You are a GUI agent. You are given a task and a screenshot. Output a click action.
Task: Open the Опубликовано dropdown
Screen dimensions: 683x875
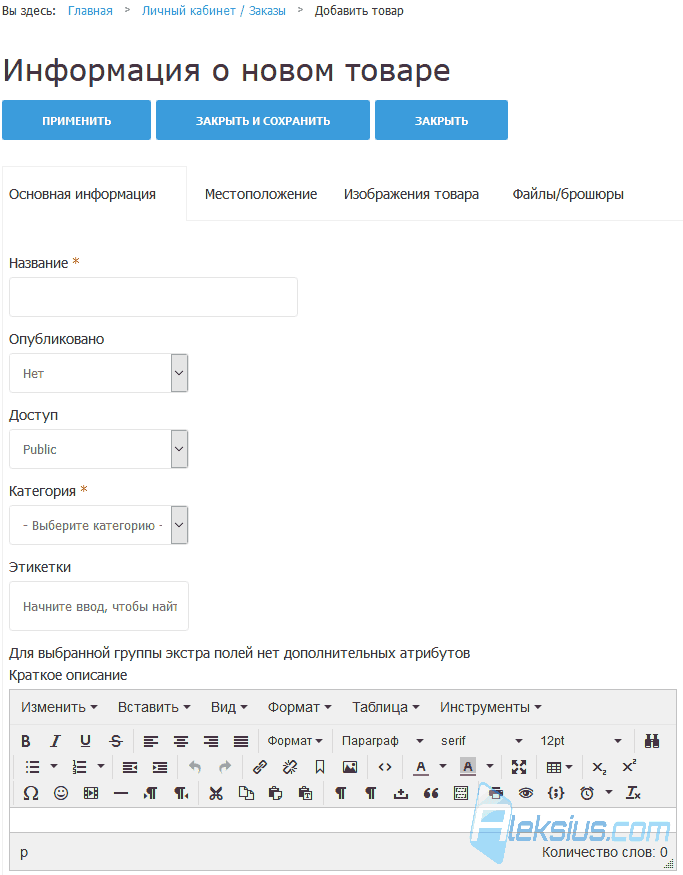[x=98, y=373]
